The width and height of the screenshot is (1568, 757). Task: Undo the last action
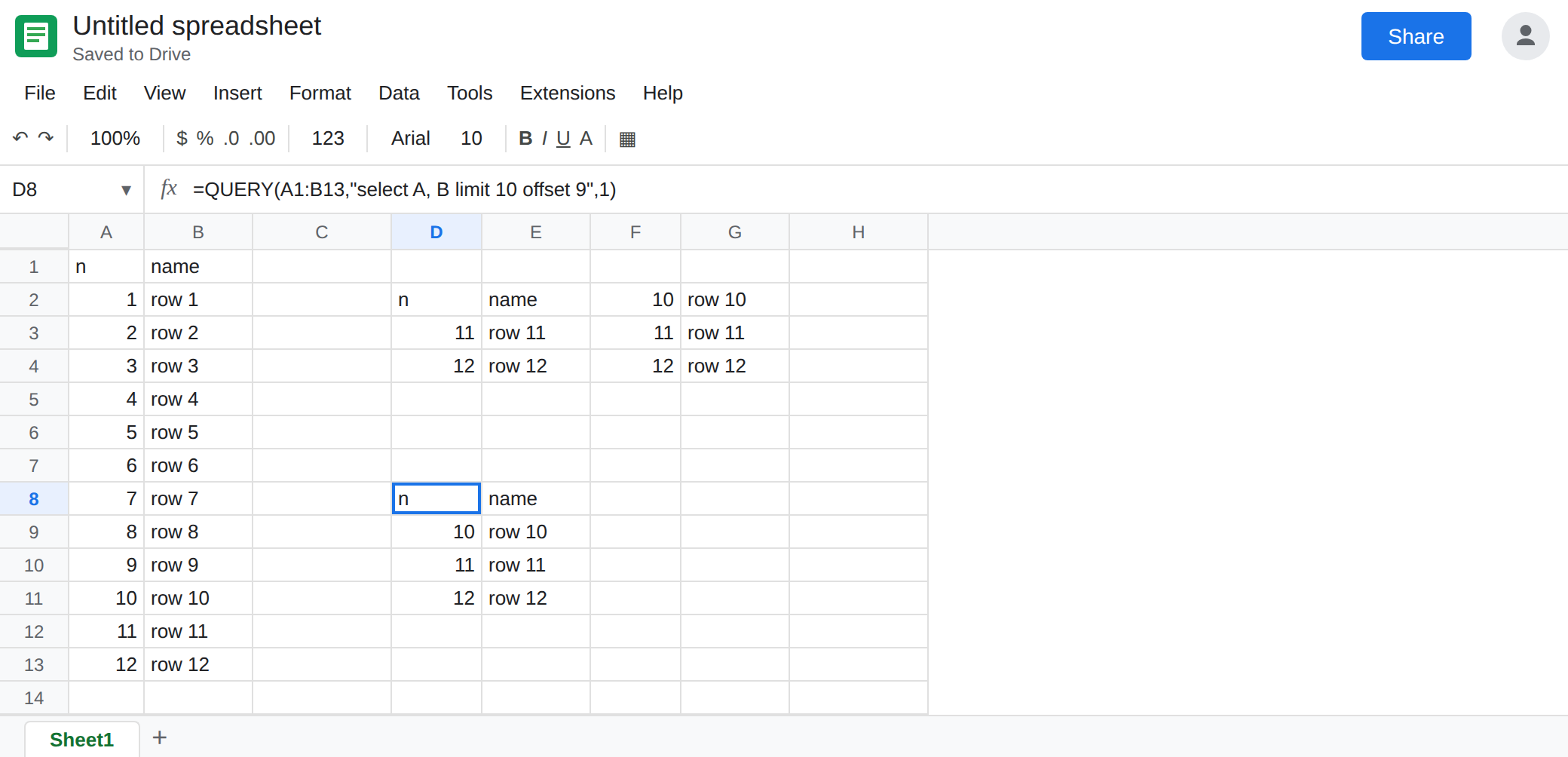[20, 138]
